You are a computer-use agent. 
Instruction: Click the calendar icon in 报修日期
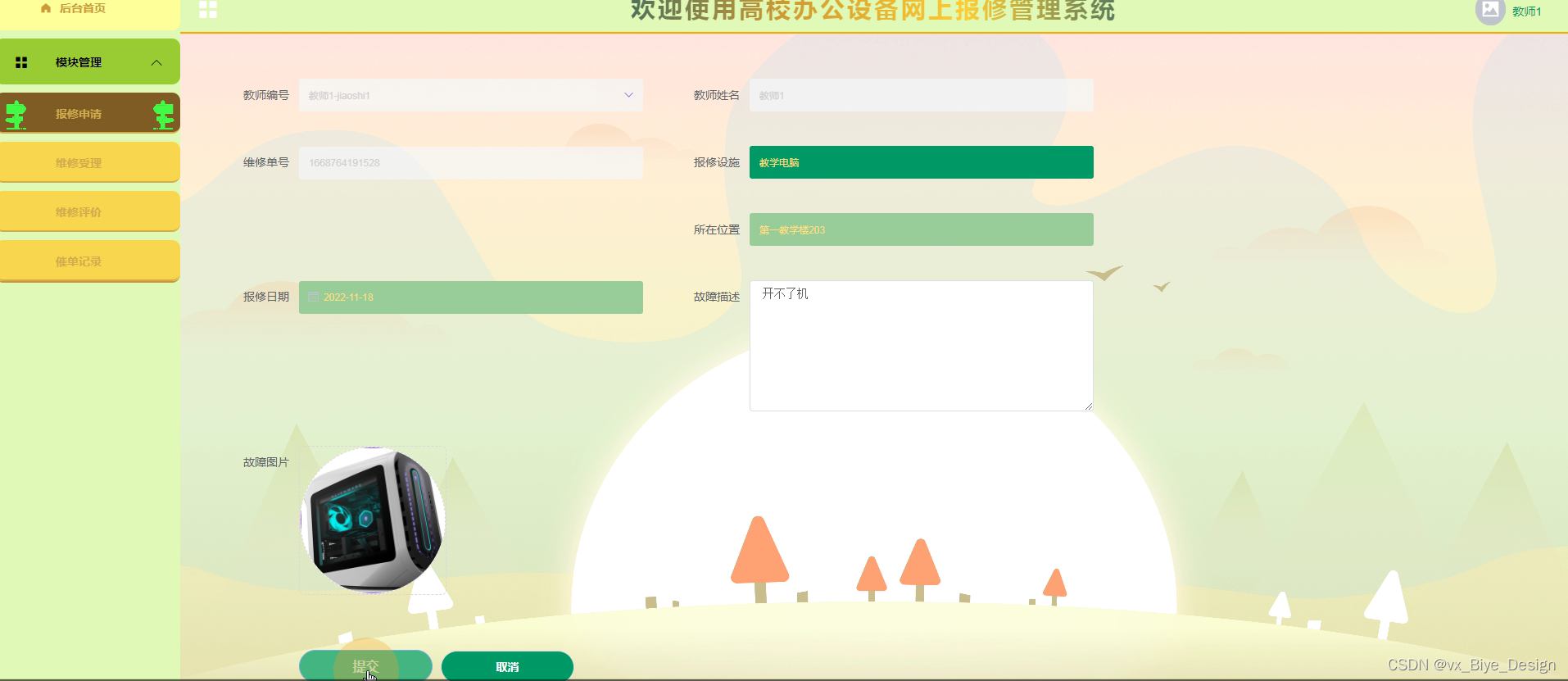pyautogui.click(x=313, y=297)
